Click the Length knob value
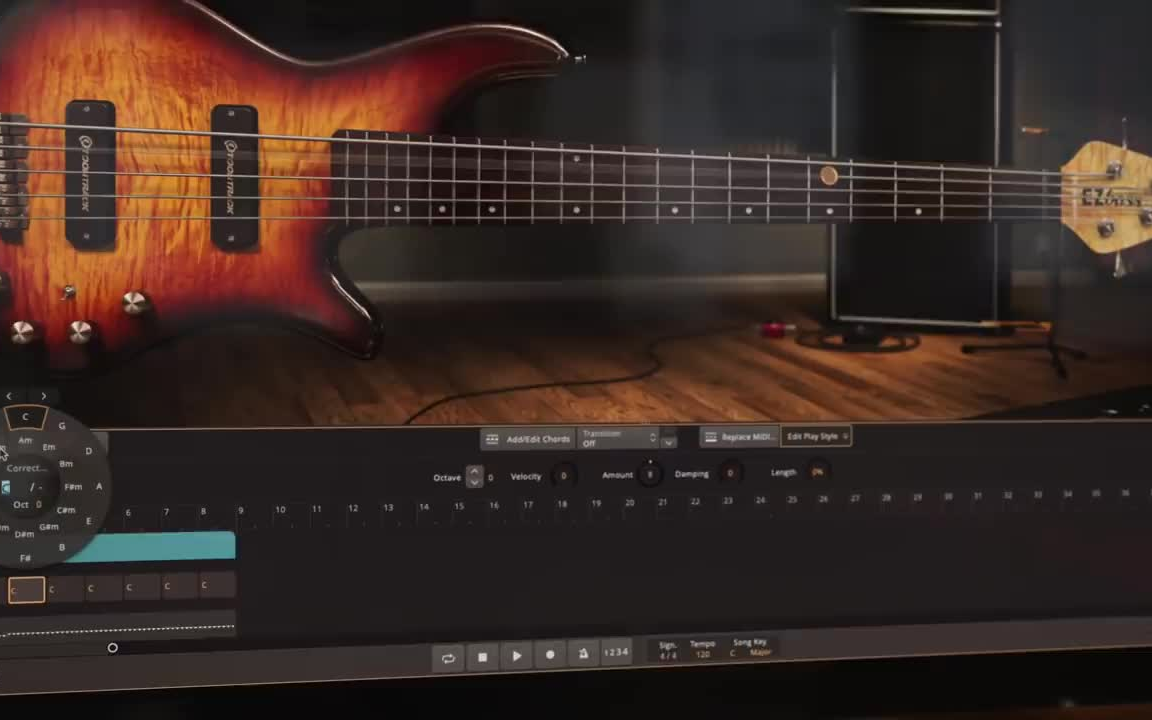1152x720 pixels. pyautogui.click(x=817, y=472)
